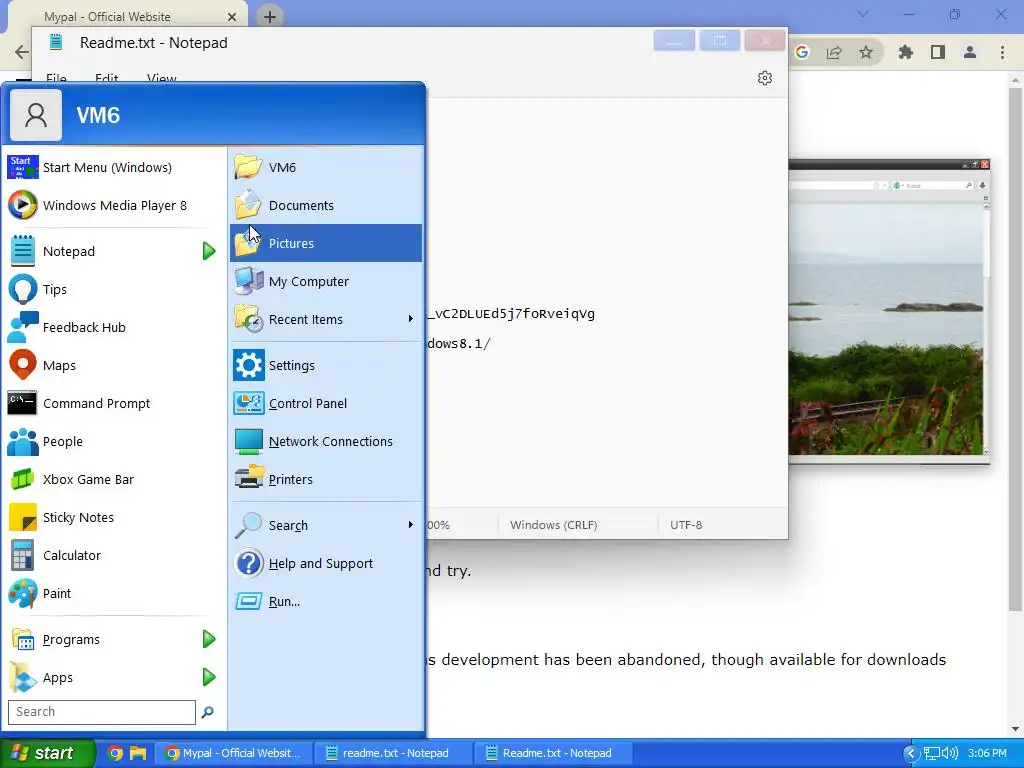Click the 3:06 PM taskbar clock
Image resolution: width=1024 pixels, height=768 pixels.
click(x=987, y=754)
